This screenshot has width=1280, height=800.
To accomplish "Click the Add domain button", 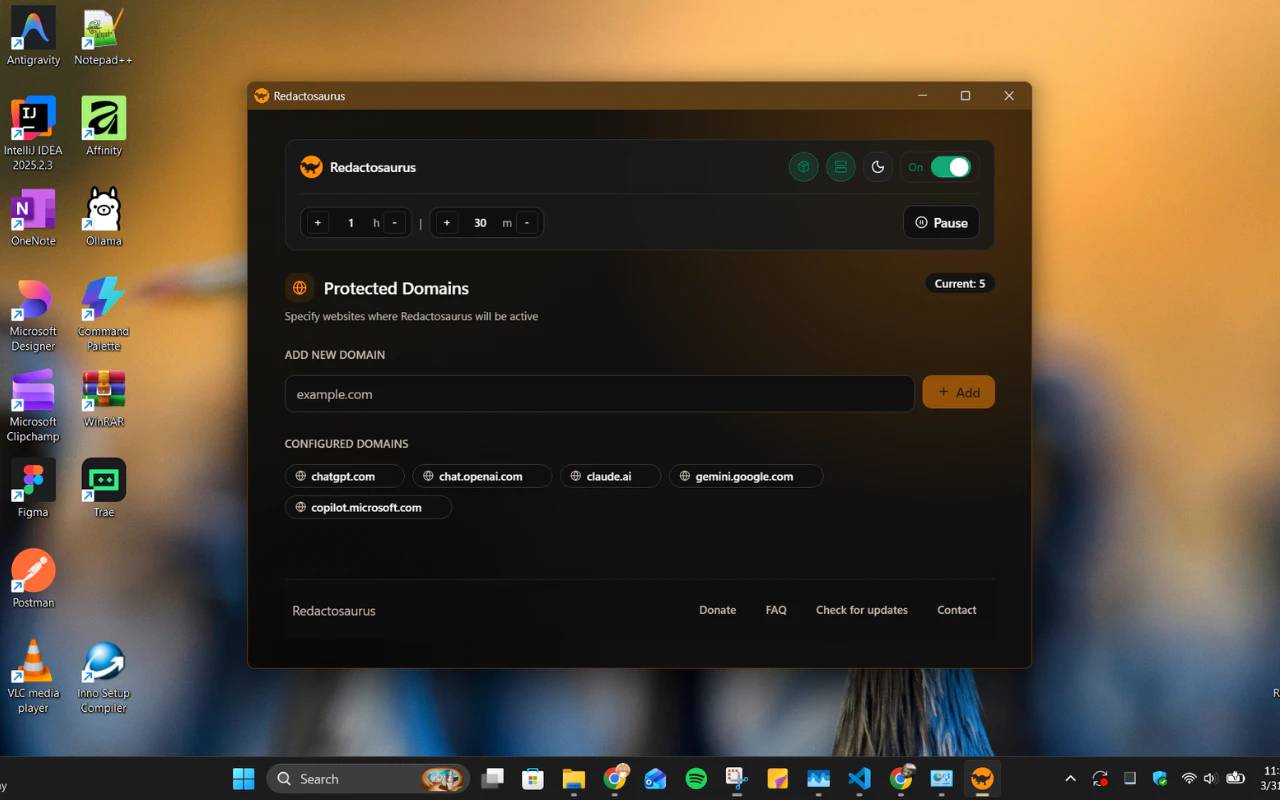I will pos(958,392).
